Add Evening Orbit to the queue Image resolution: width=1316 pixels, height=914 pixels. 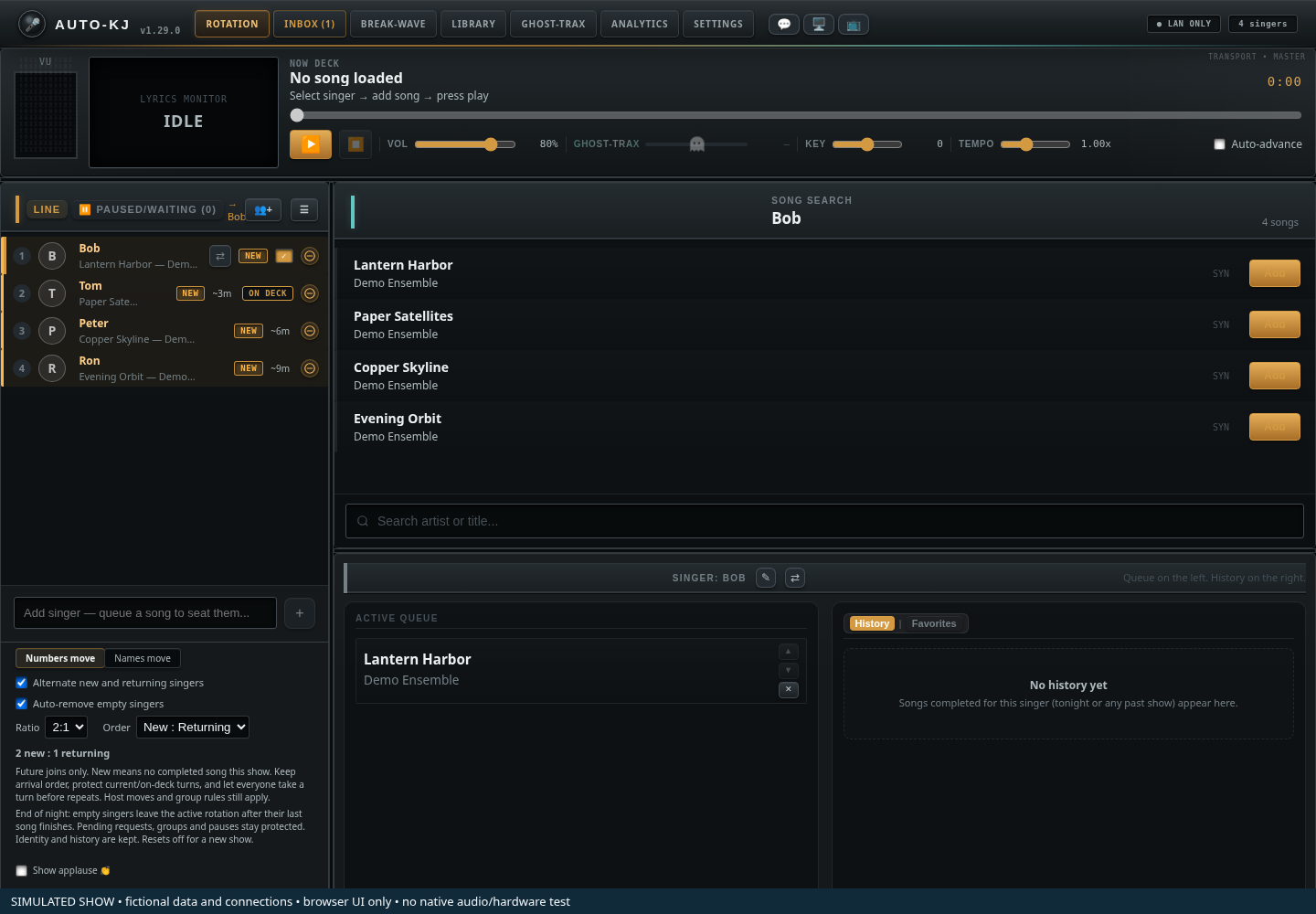1275,427
